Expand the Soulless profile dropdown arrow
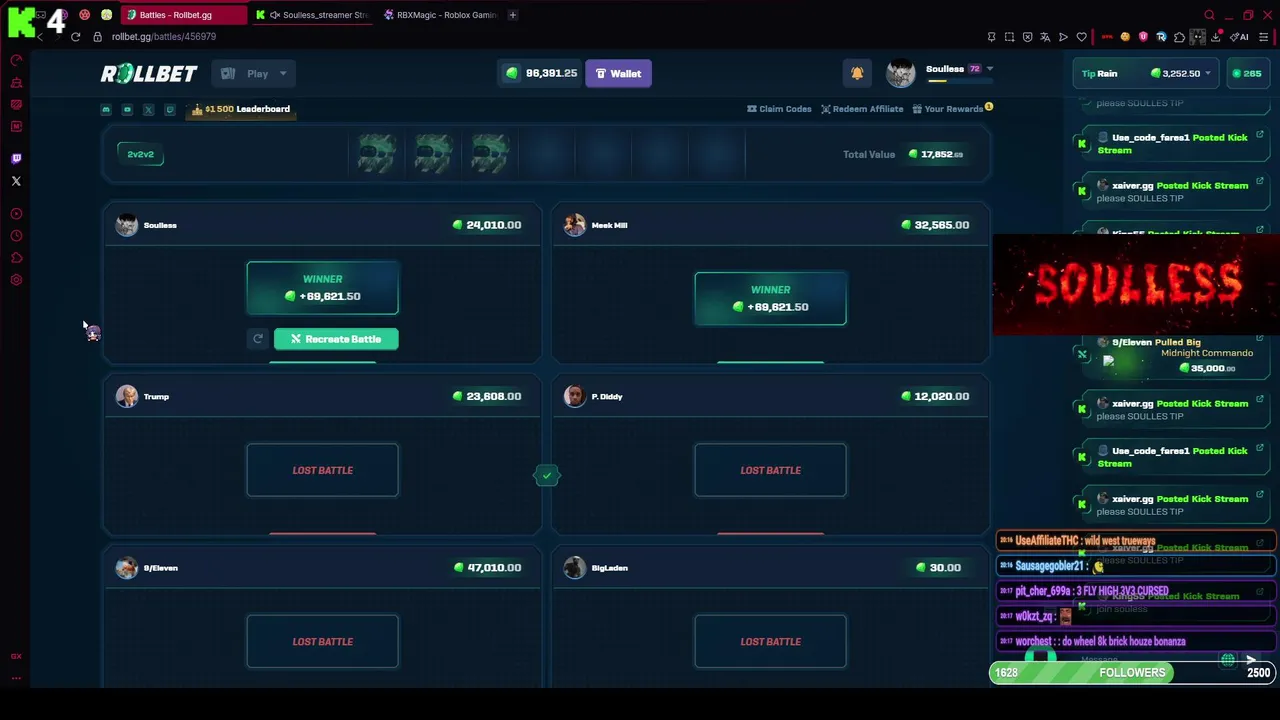 click(x=989, y=69)
